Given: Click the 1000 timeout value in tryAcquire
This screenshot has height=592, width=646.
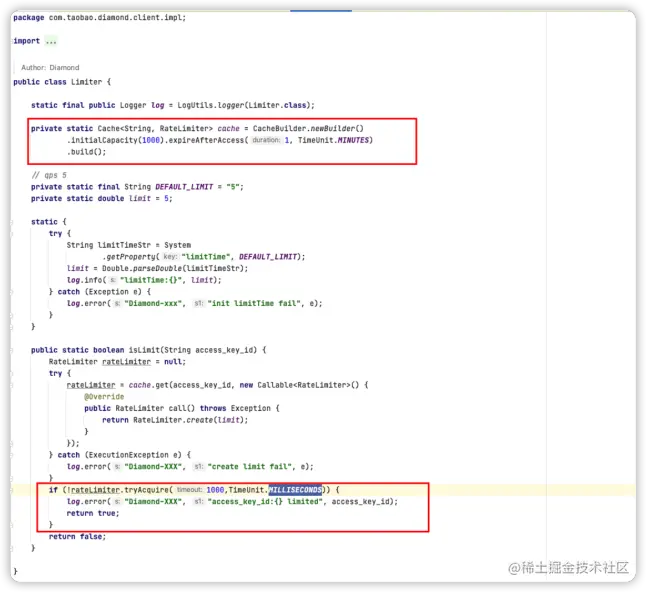Looking at the screenshot, I should pyautogui.click(x=215, y=490).
